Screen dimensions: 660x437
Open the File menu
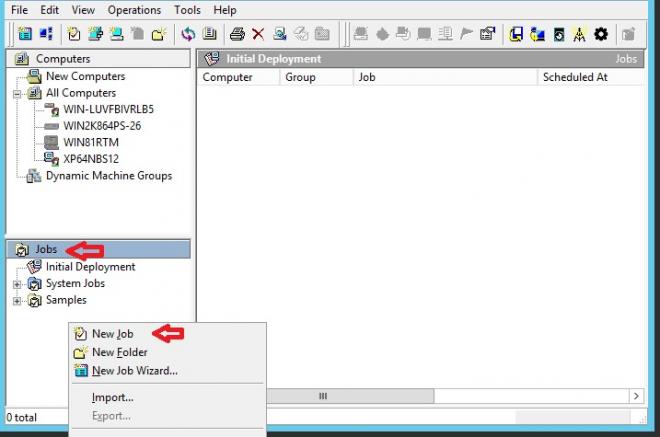click(x=19, y=10)
